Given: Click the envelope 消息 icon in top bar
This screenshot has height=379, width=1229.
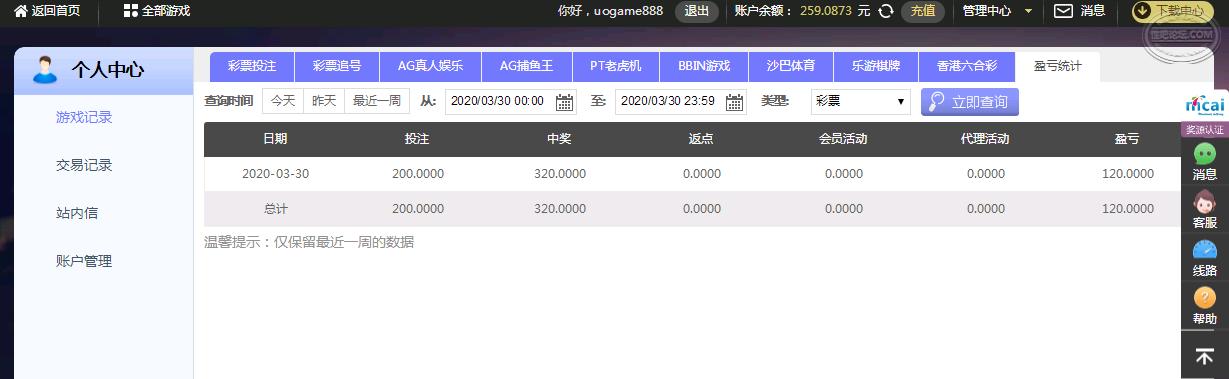Looking at the screenshot, I should (x=1064, y=11).
